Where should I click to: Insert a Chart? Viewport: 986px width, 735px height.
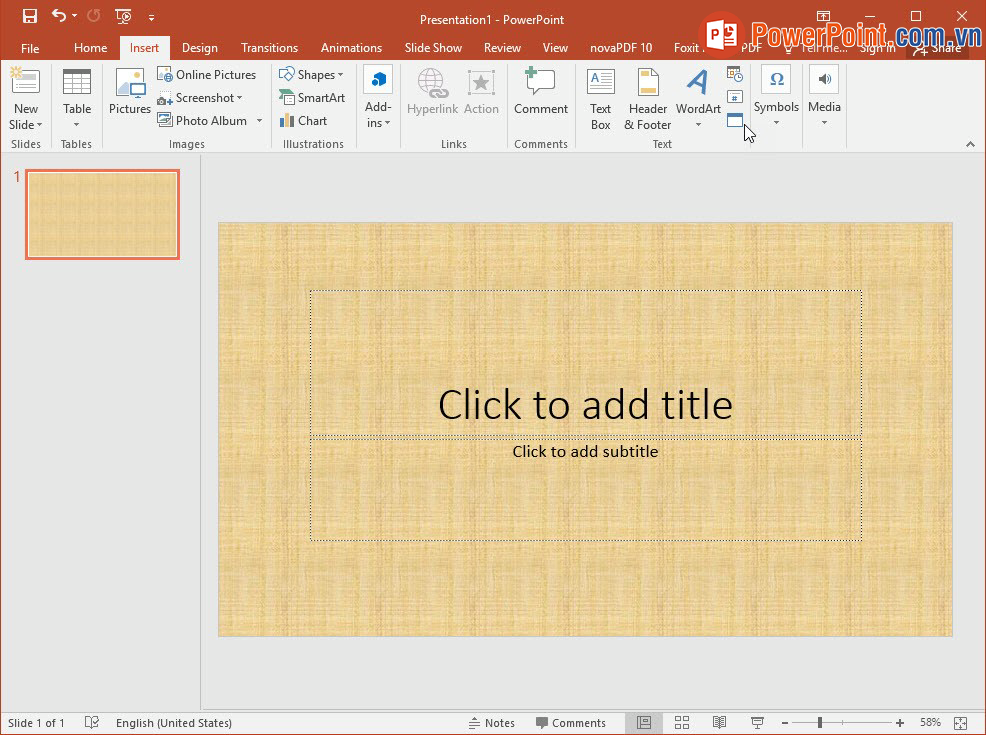tap(303, 121)
